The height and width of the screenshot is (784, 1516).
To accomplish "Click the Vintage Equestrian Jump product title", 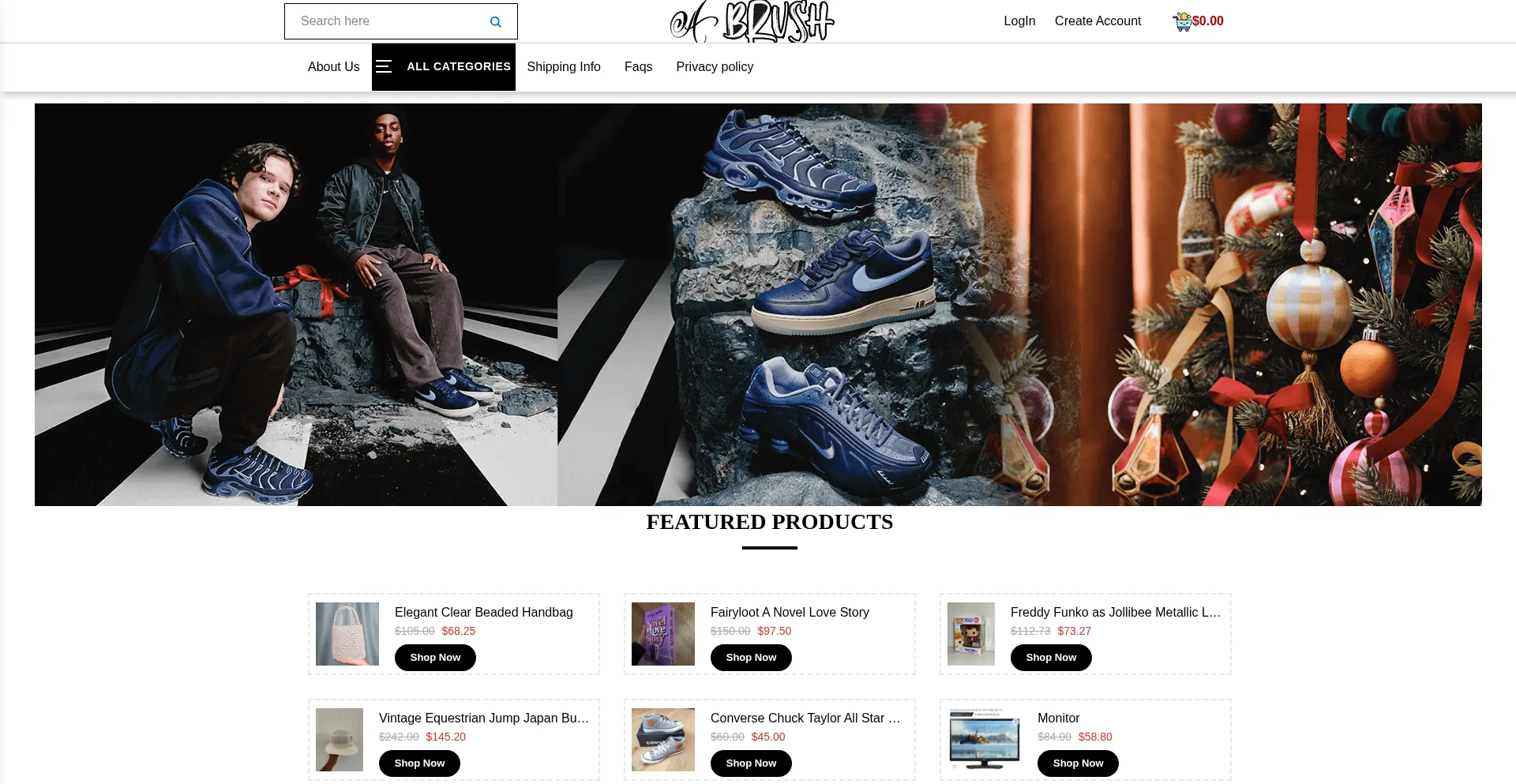I will (x=484, y=718).
